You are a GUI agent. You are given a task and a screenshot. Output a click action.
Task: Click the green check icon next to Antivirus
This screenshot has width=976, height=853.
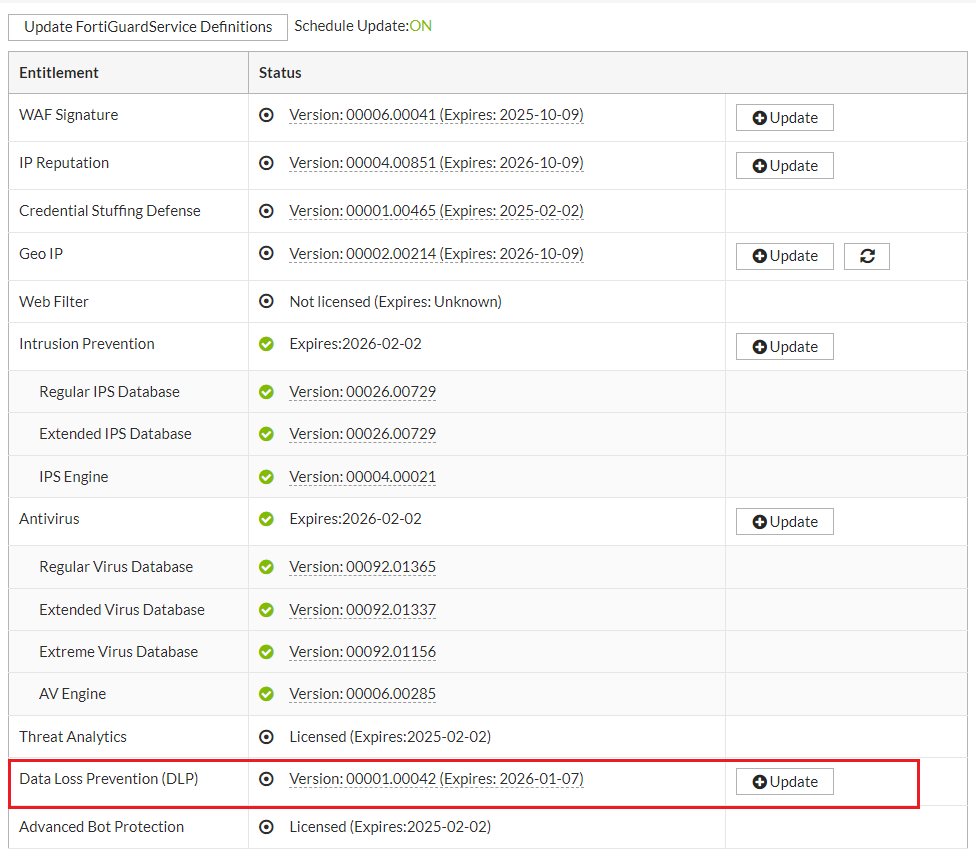(266, 518)
